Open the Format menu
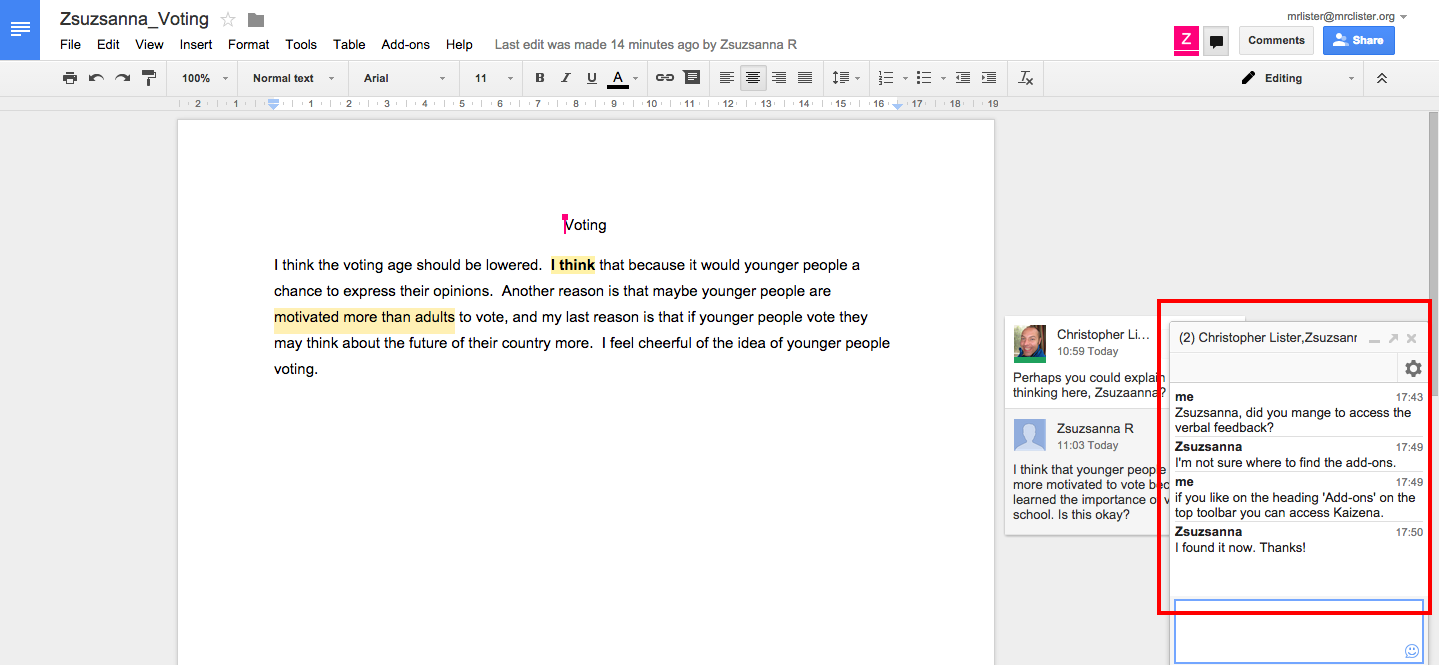The width and height of the screenshot is (1439, 665). click(x=248, y=44)
